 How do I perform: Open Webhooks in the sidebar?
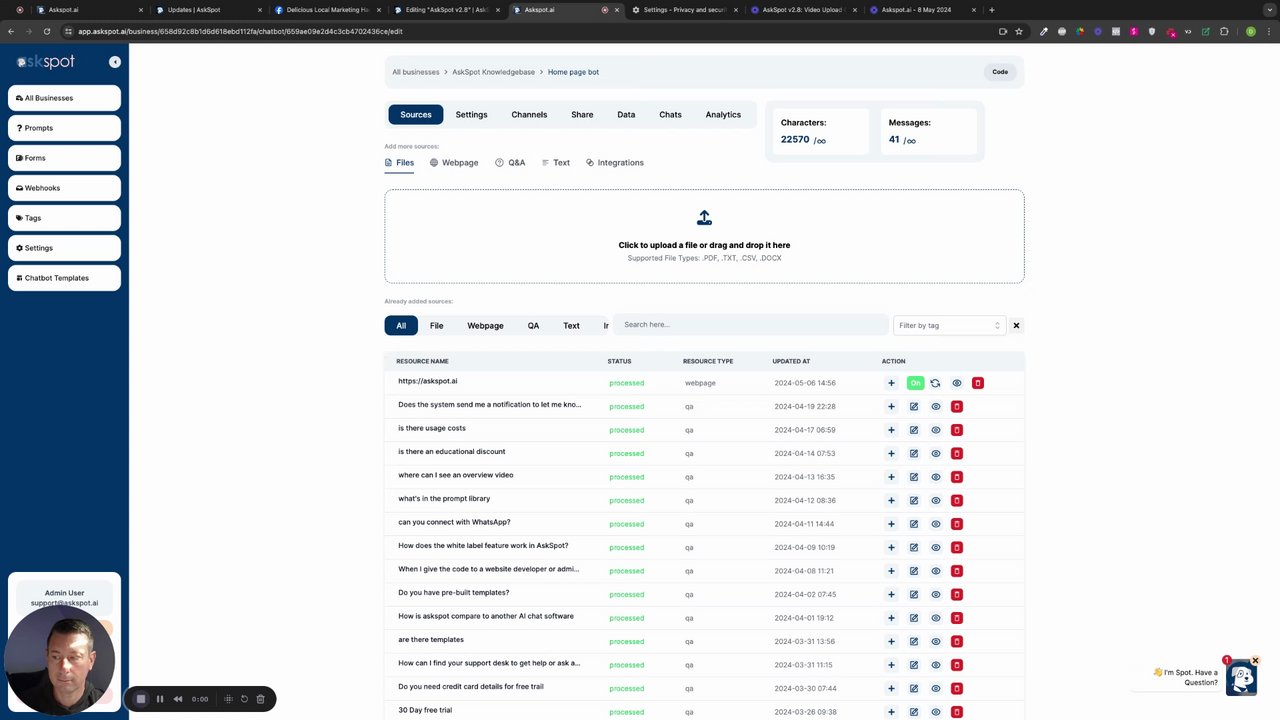64,188
